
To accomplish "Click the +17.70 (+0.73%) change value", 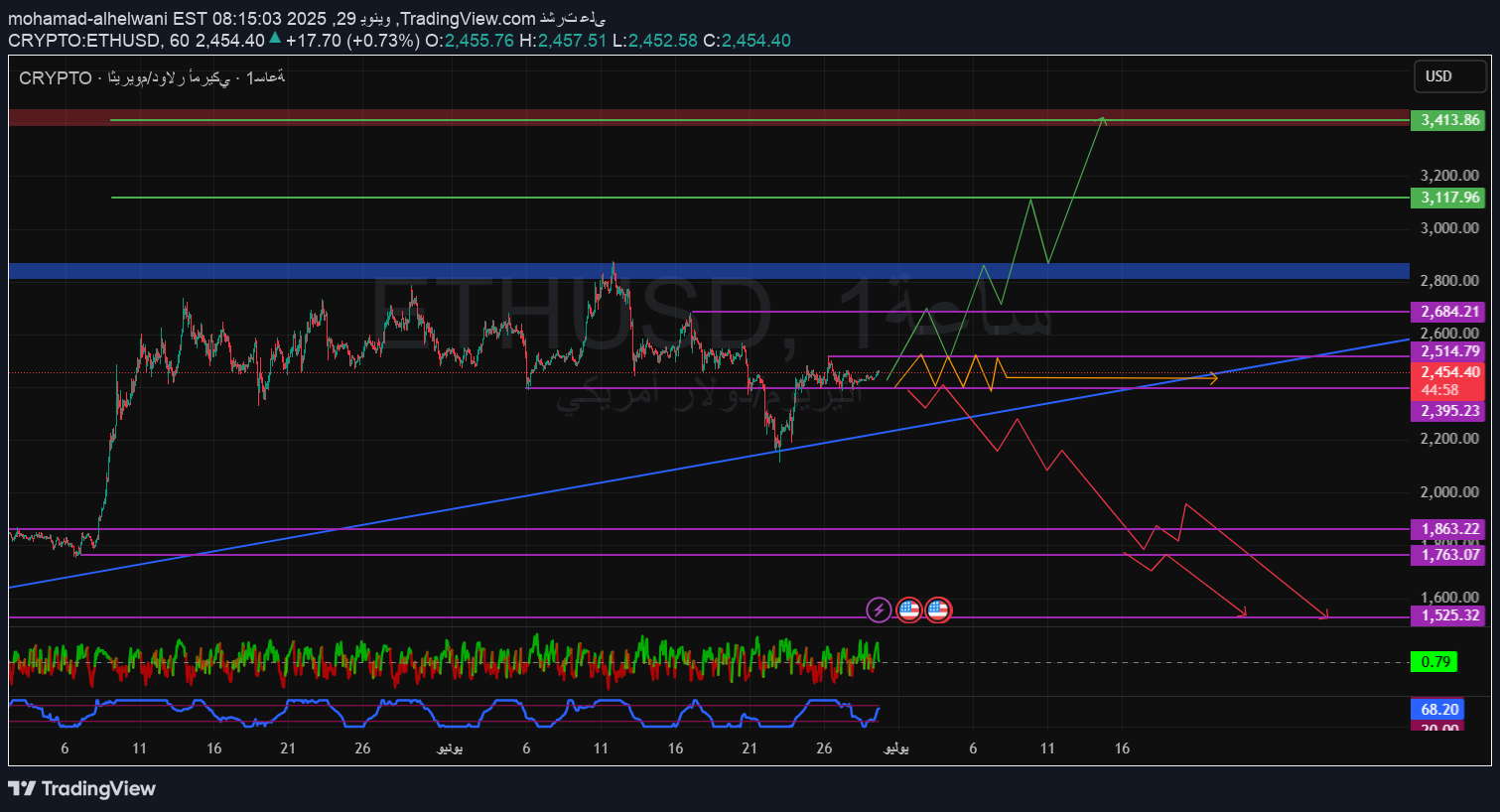I will click(x=352, y=41).
